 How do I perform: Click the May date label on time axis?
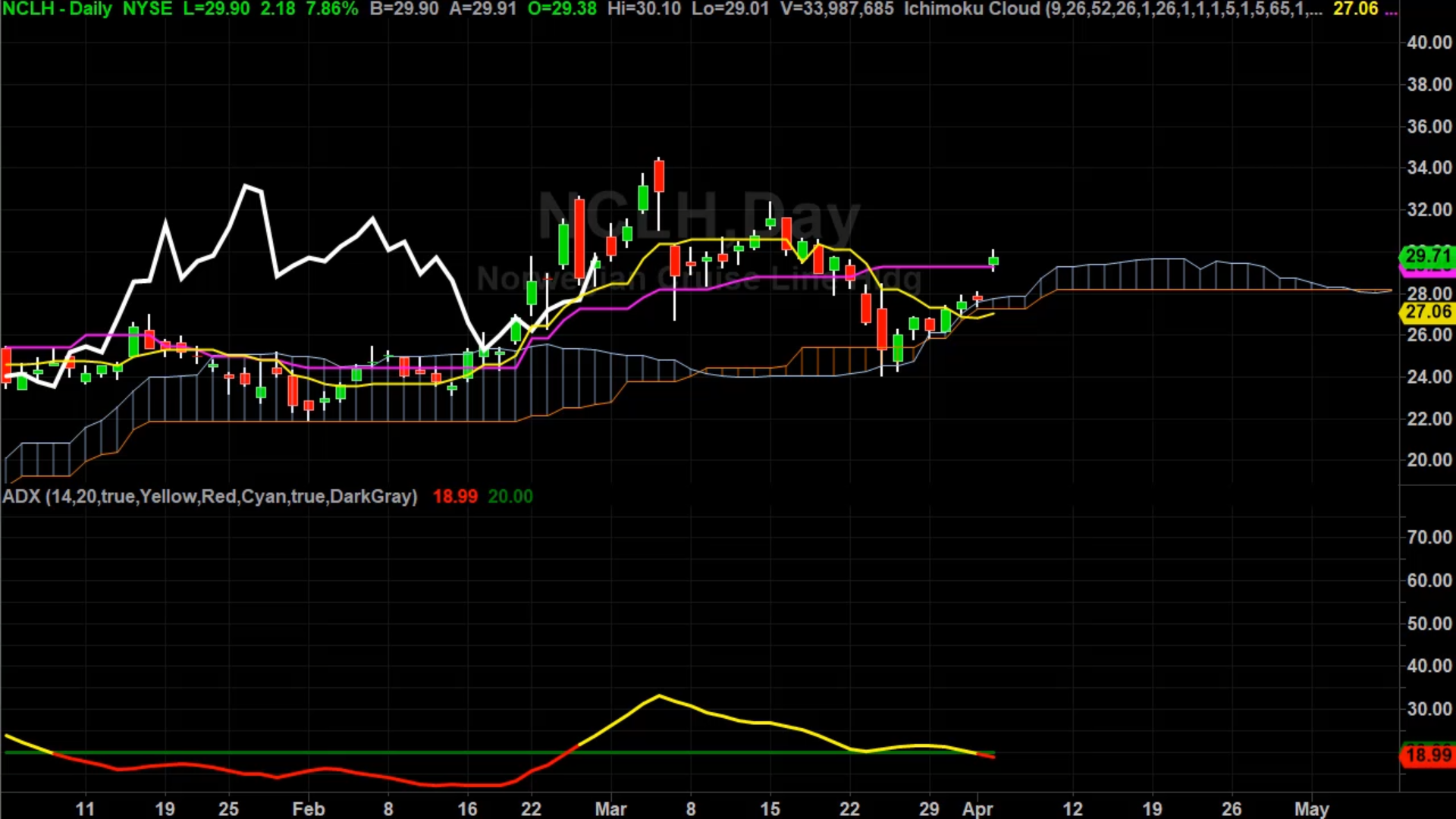[1311, 809]
